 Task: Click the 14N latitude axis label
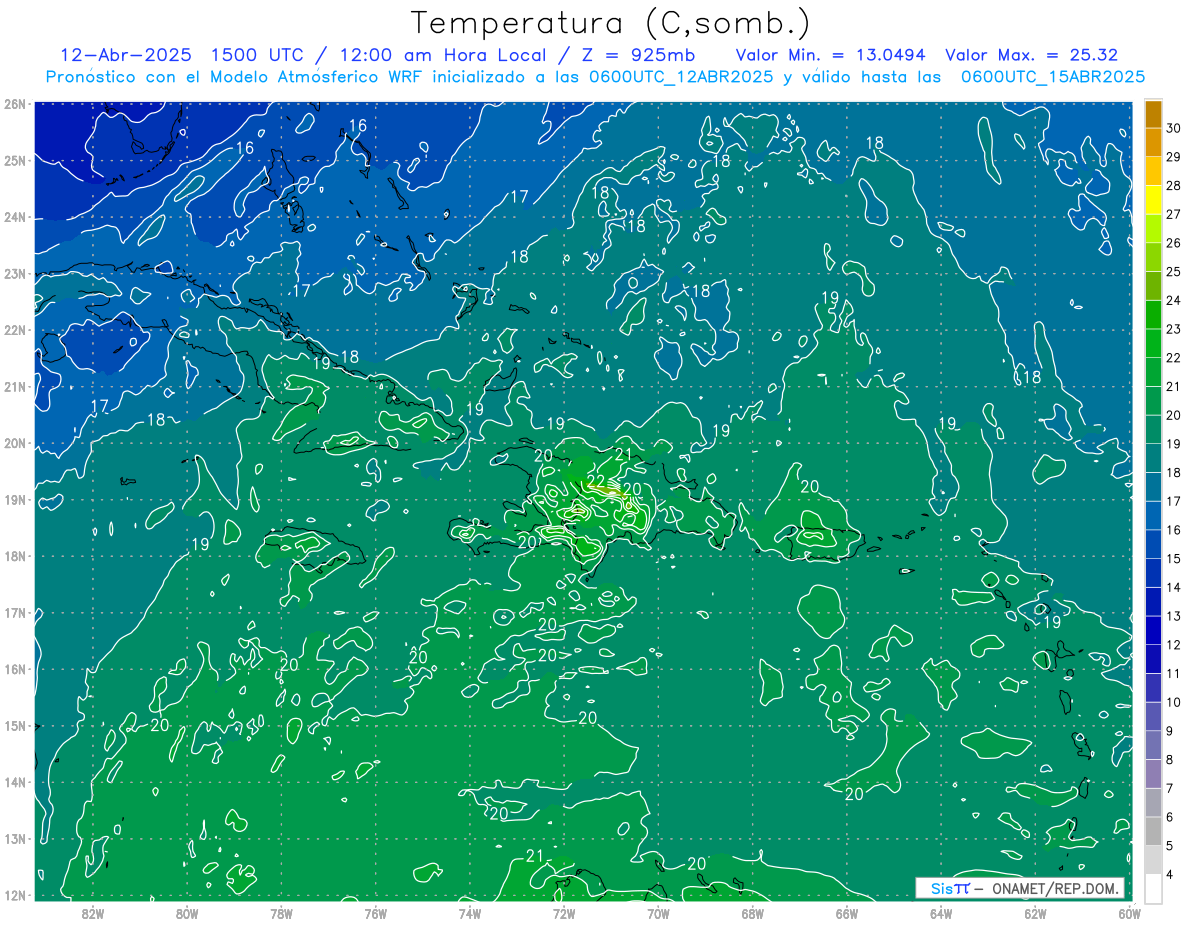tap(15, 782)
